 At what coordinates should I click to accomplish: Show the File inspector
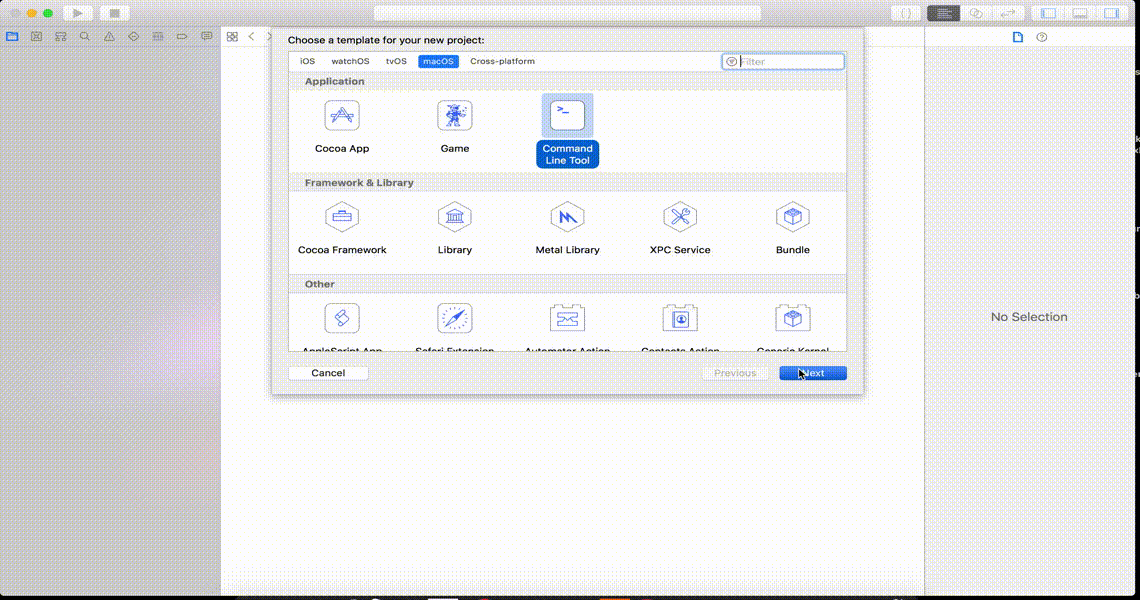[1018, 37]
